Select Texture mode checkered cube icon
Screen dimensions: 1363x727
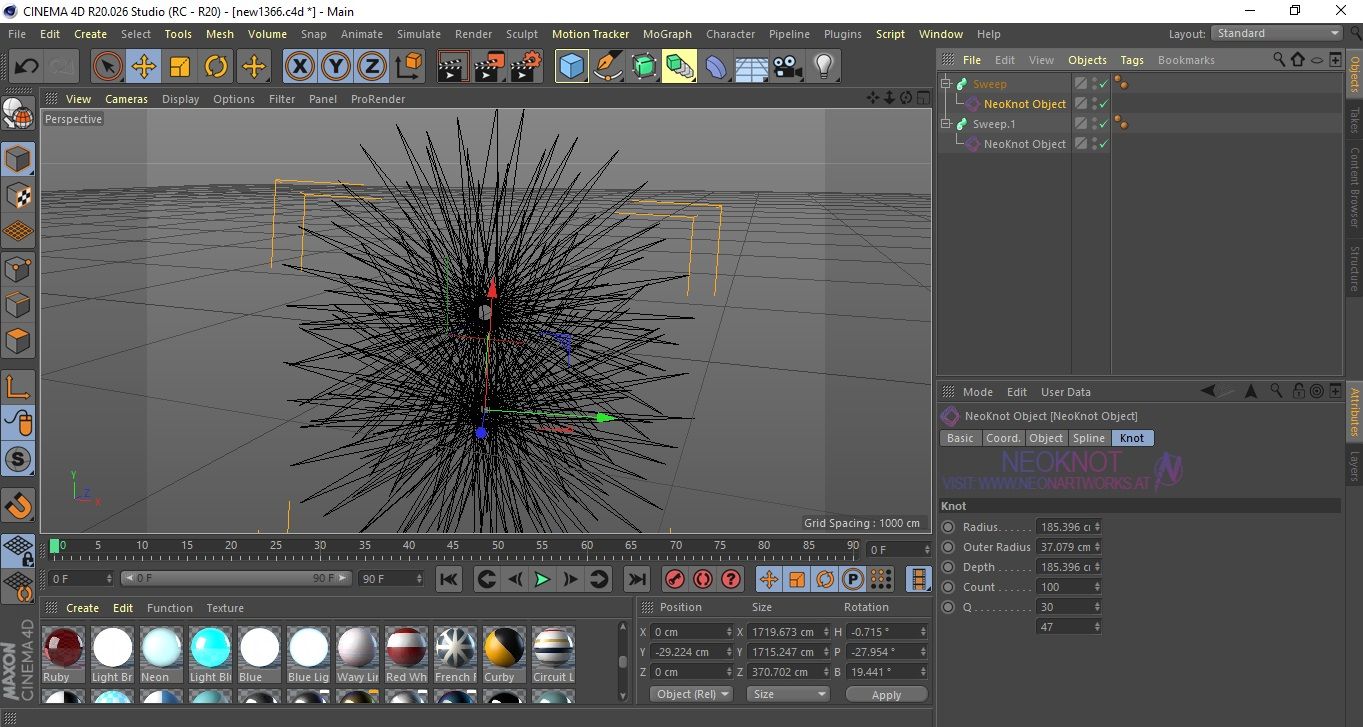(18, 195)
